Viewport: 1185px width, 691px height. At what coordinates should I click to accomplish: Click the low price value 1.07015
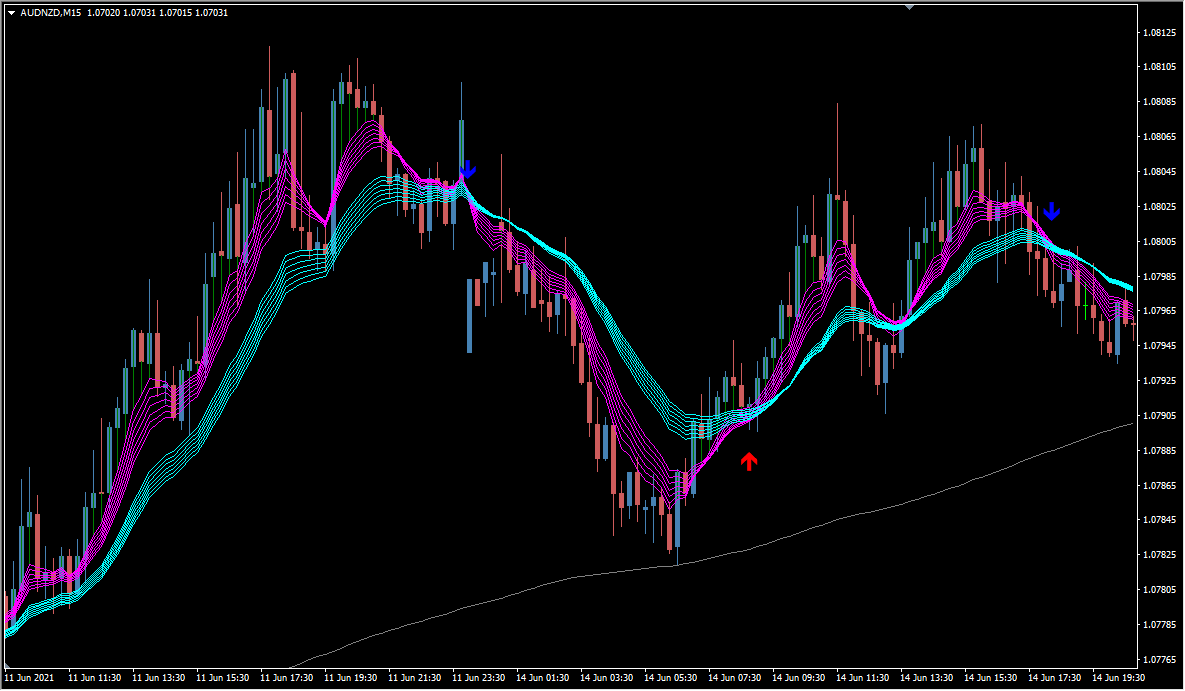tap(175, 13)
